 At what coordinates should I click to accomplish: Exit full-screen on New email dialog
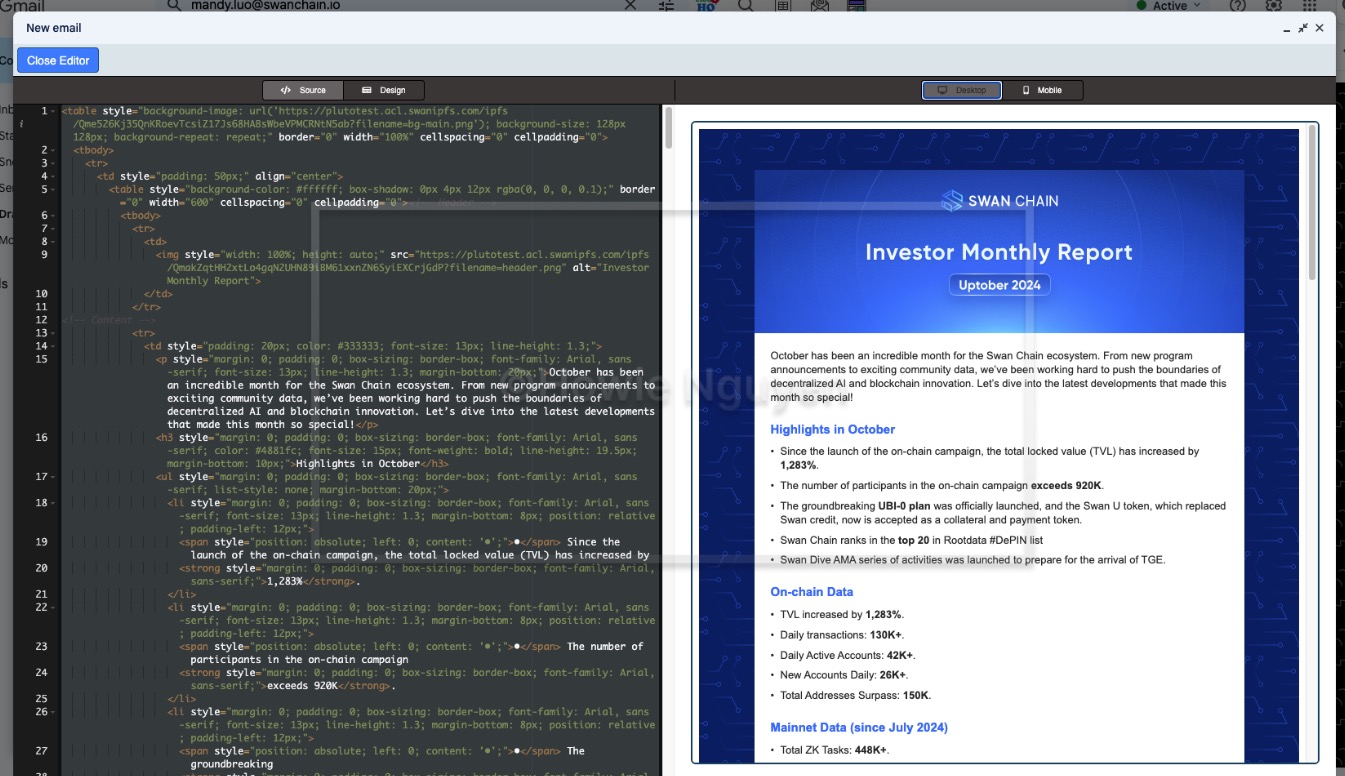click(1303, 28)
